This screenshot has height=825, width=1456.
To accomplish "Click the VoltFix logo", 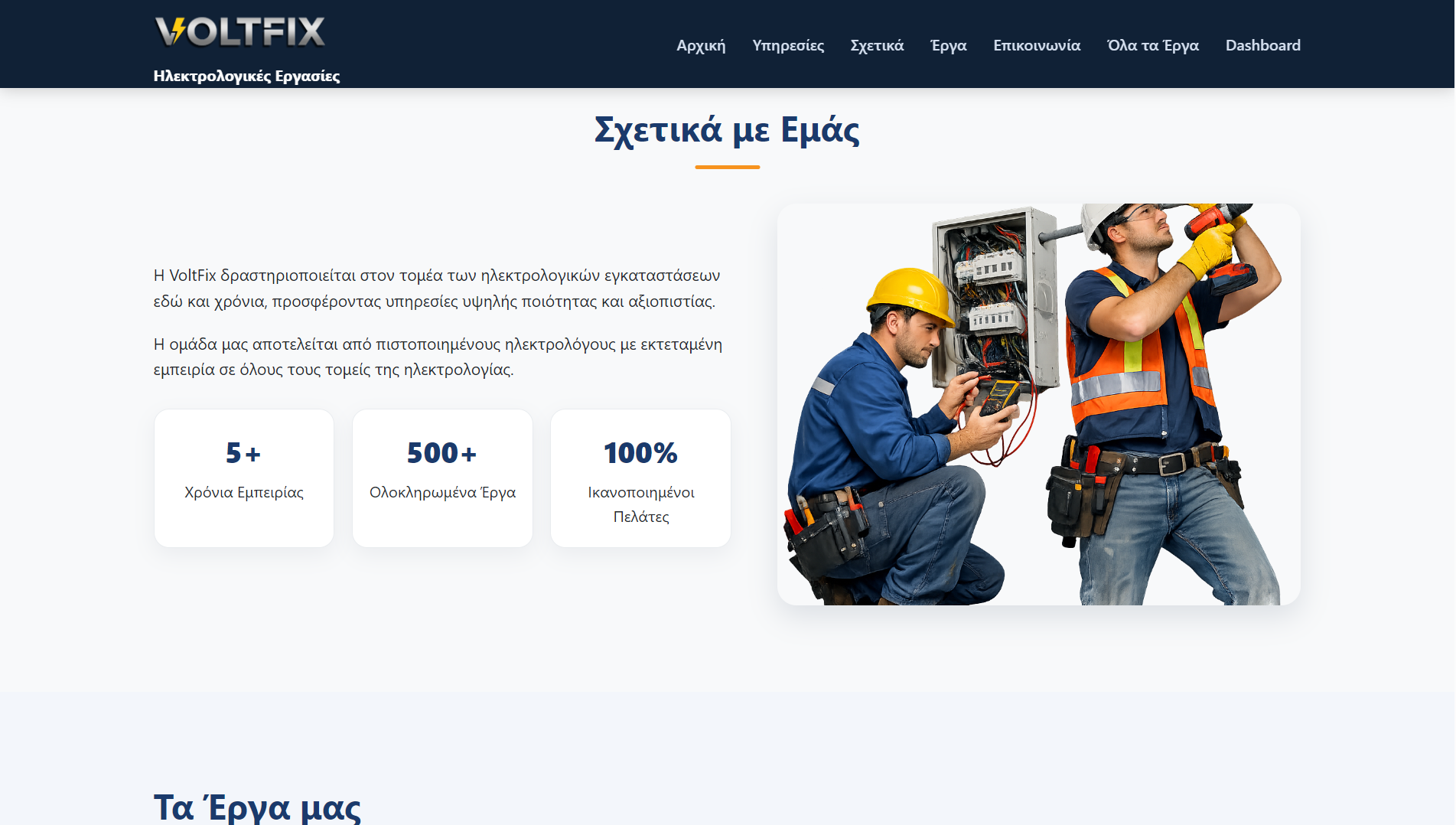I will click(240, 32).
